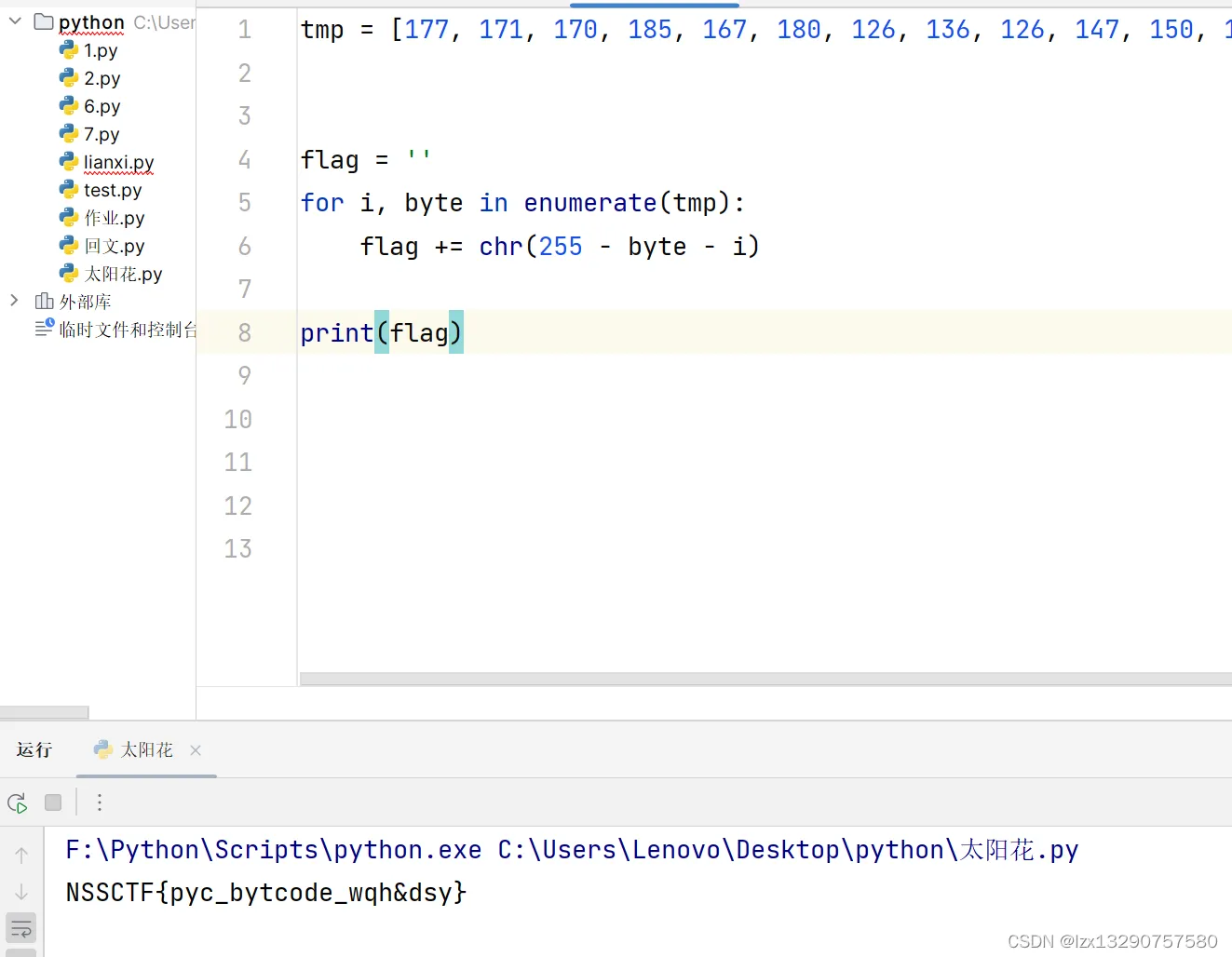Rerun the 太阳花 script

18,802
